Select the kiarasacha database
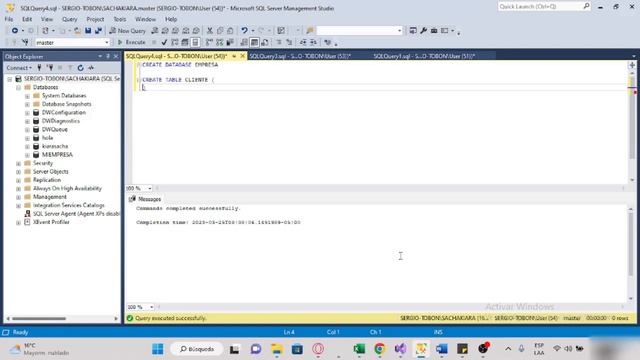 pyautogui.click(x=55, y=146)
